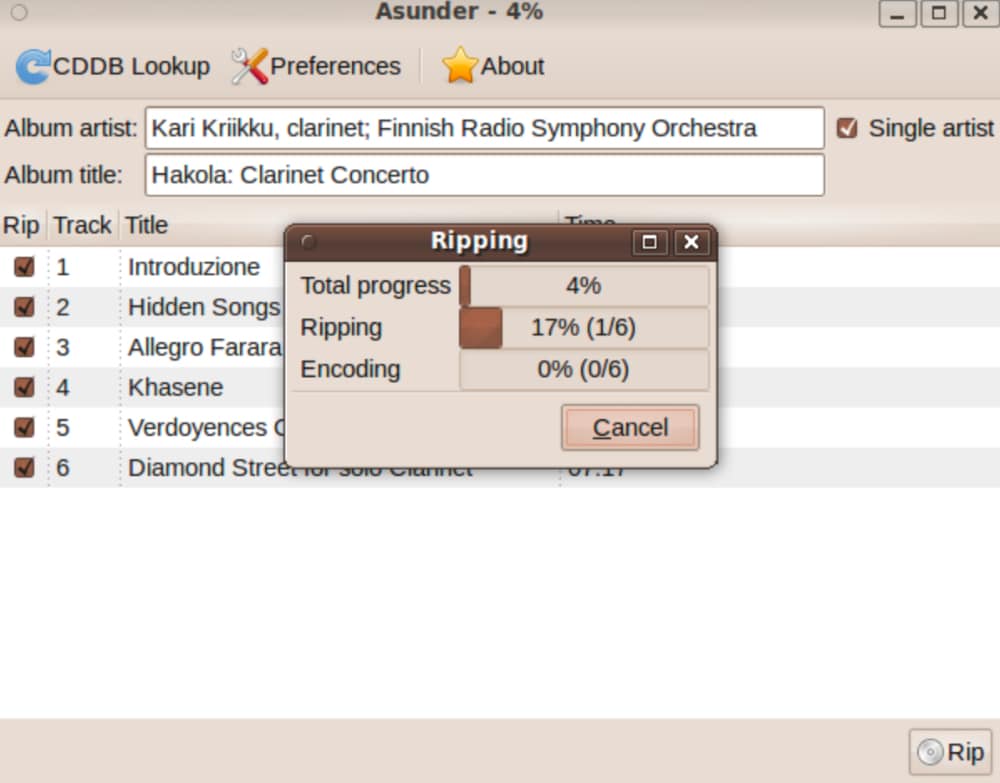
Task: Toggle rip checkbox for track 6 Diamond Street
Action: [x=24, y=467]
